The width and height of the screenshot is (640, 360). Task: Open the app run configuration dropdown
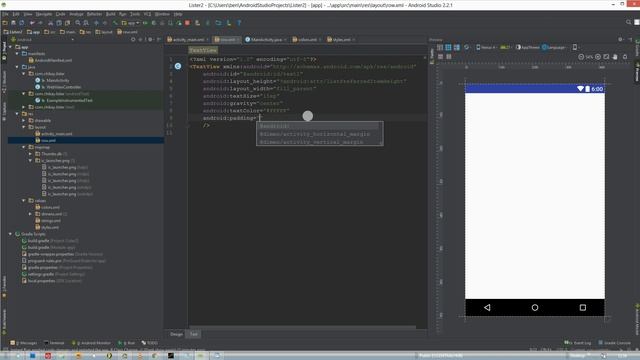[131, 23]
